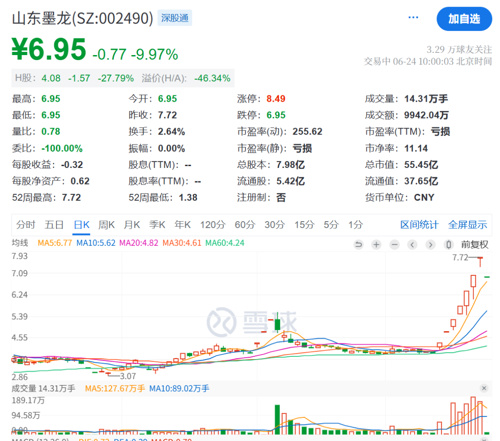Switch to the 五日 chart tab
Screen dimensions: 500x441
click(x=54, y=225)
